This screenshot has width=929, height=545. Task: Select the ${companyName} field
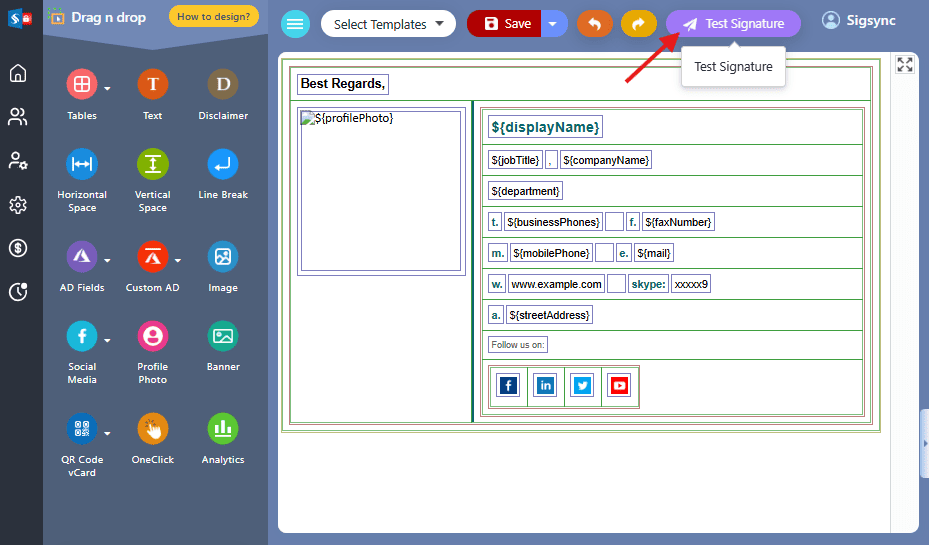click(606, 160)
